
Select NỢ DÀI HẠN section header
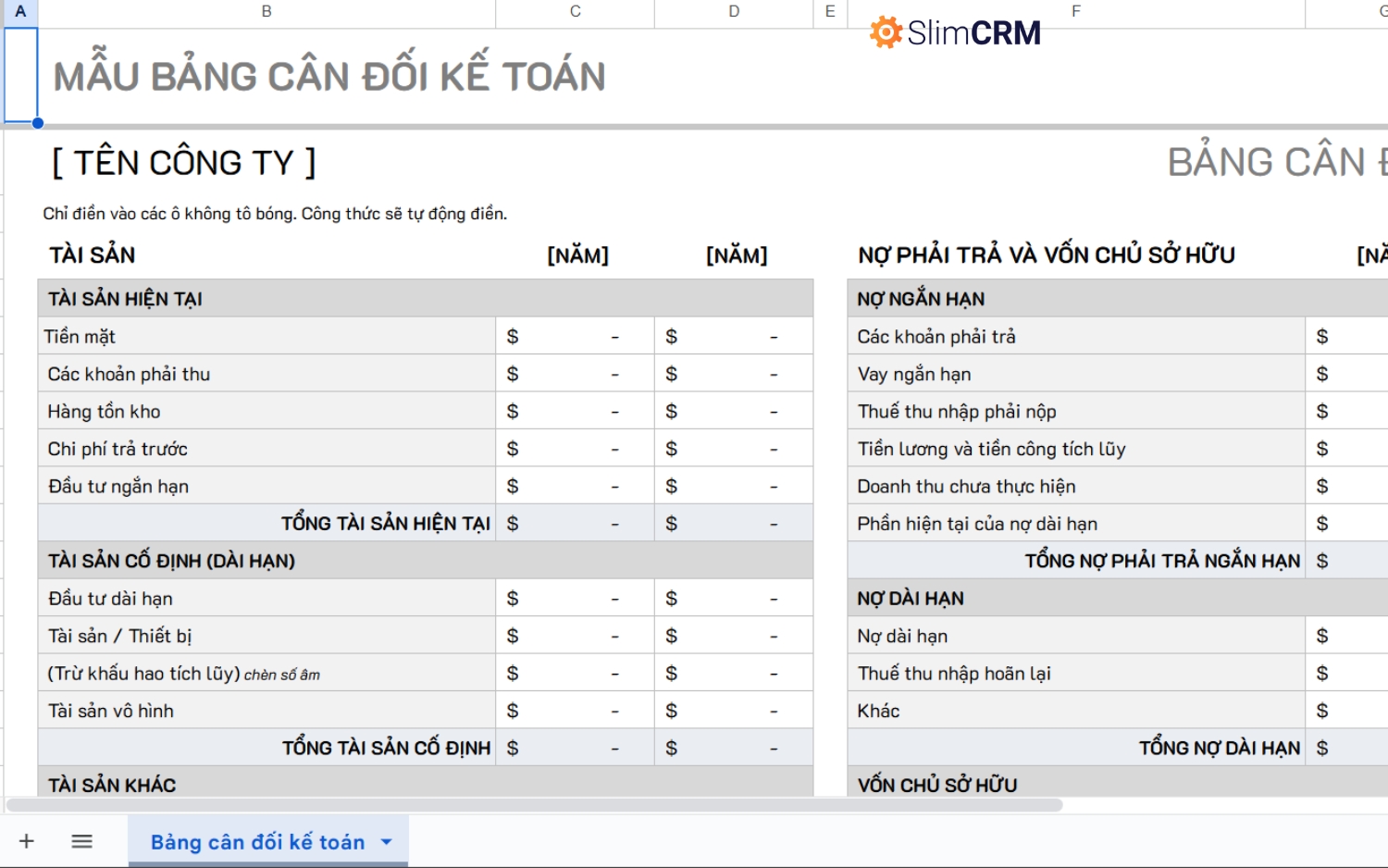pyautogui.click(x=1118, y=599)
